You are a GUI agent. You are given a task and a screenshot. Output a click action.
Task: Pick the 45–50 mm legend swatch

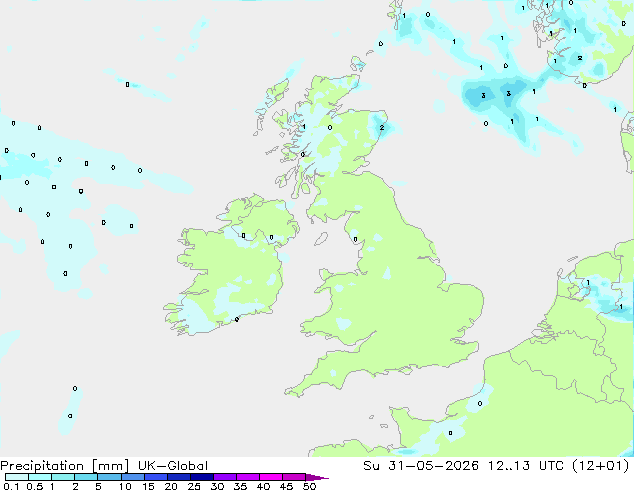294,477
